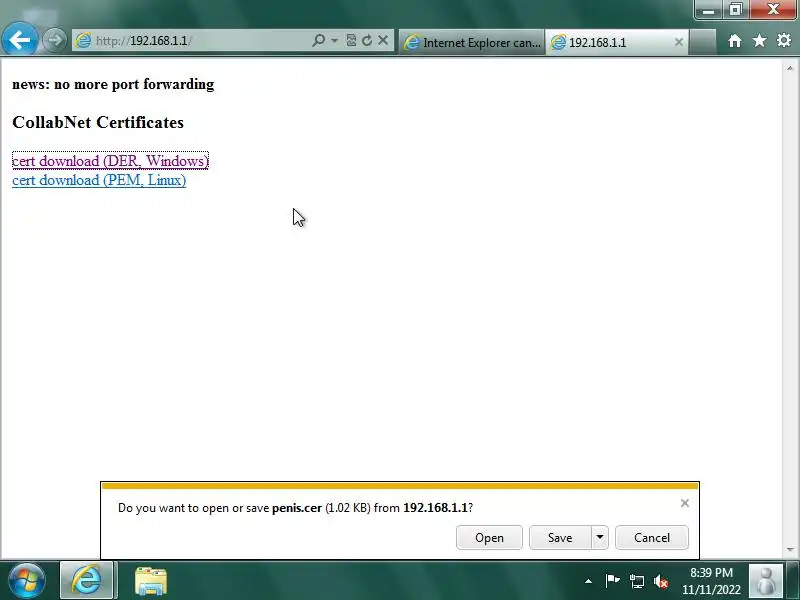Viewport: 800px width, 600px height.
Task: Click Save in the download prompt
Action: click(560, 538)
